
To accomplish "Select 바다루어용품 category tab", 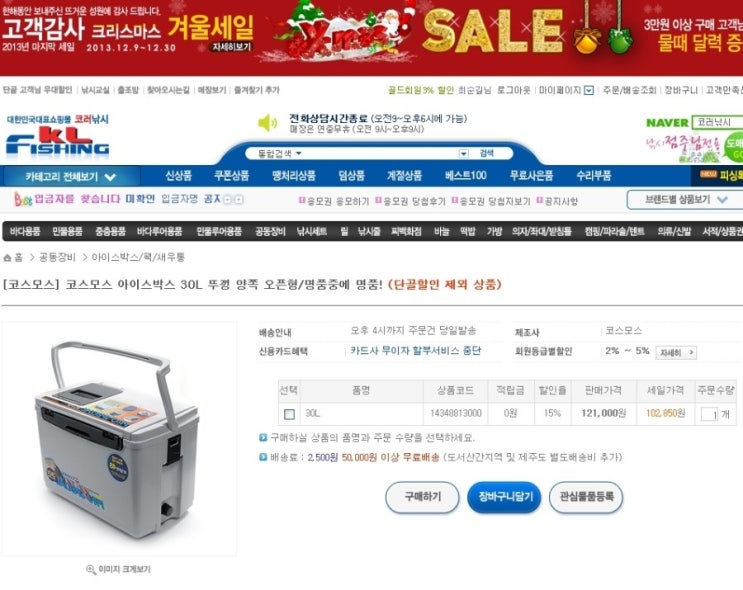I will coord(159,231).
